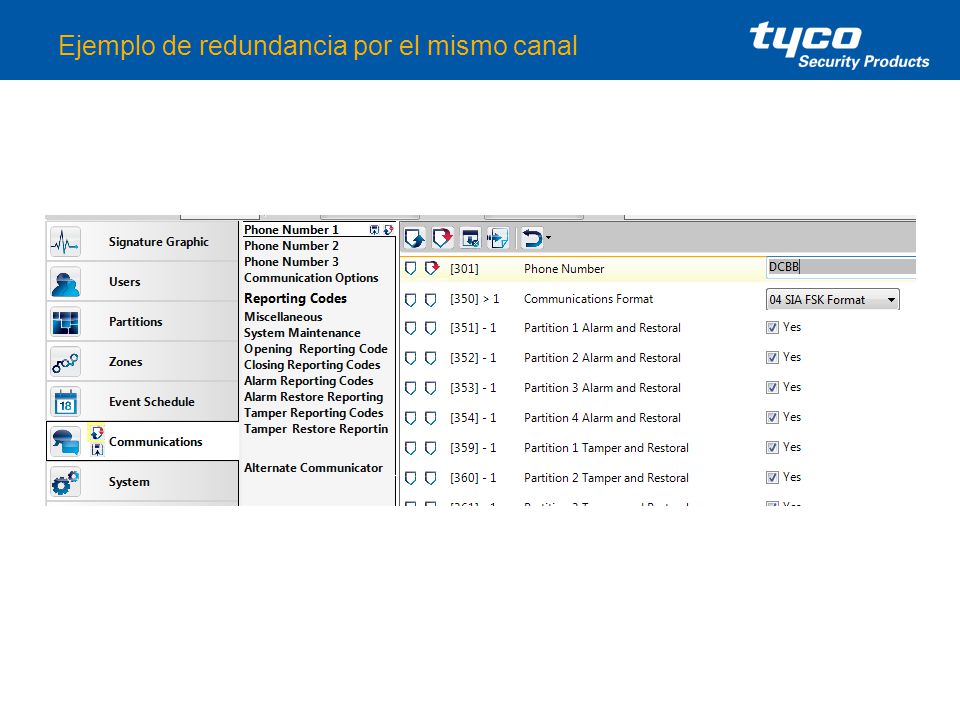
Task: Click the blue-arrow upload shield toolbar icon
Action: (x=414, y=238)
